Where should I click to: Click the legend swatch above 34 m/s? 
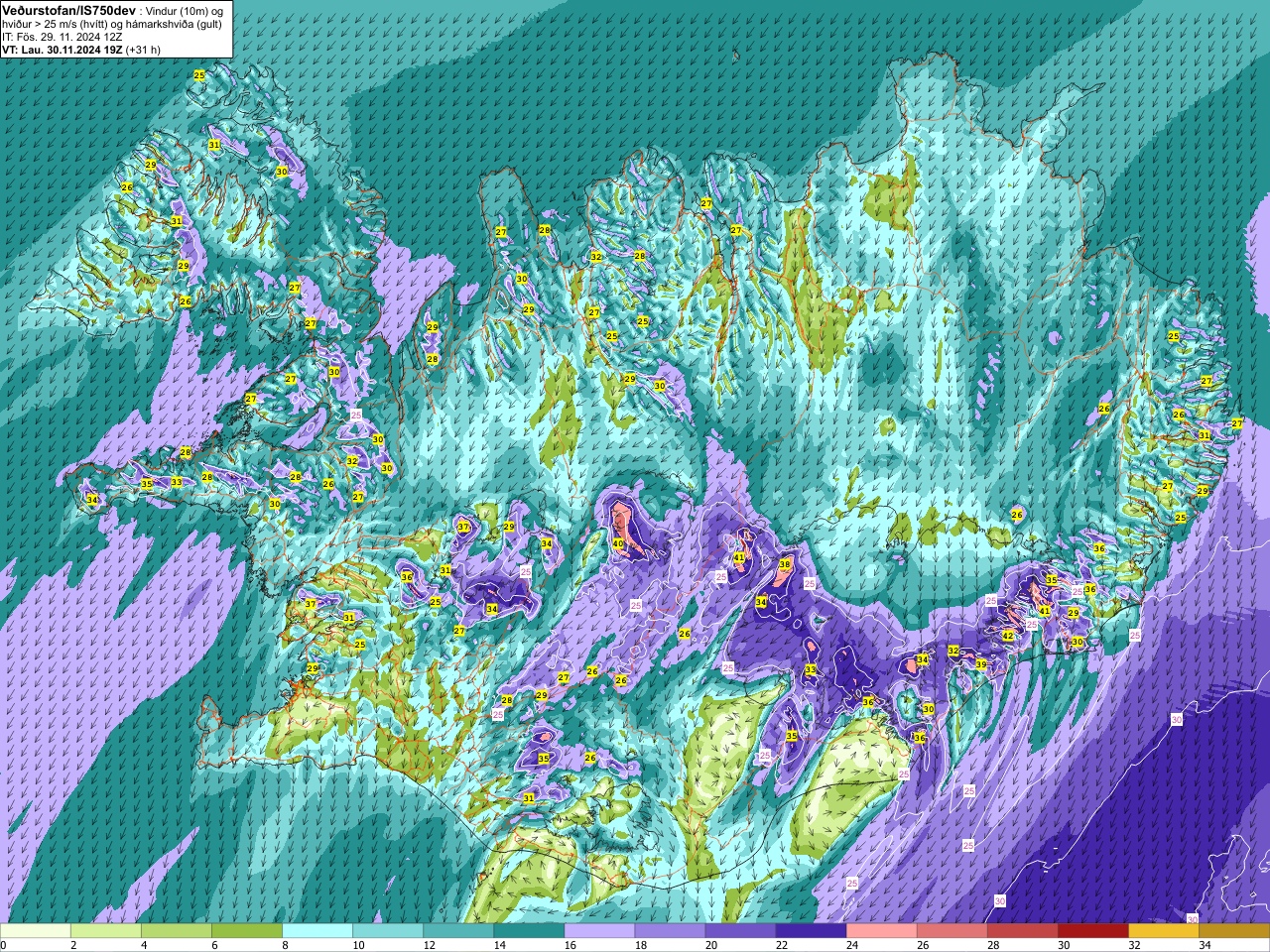click(x=1234, y=931)
